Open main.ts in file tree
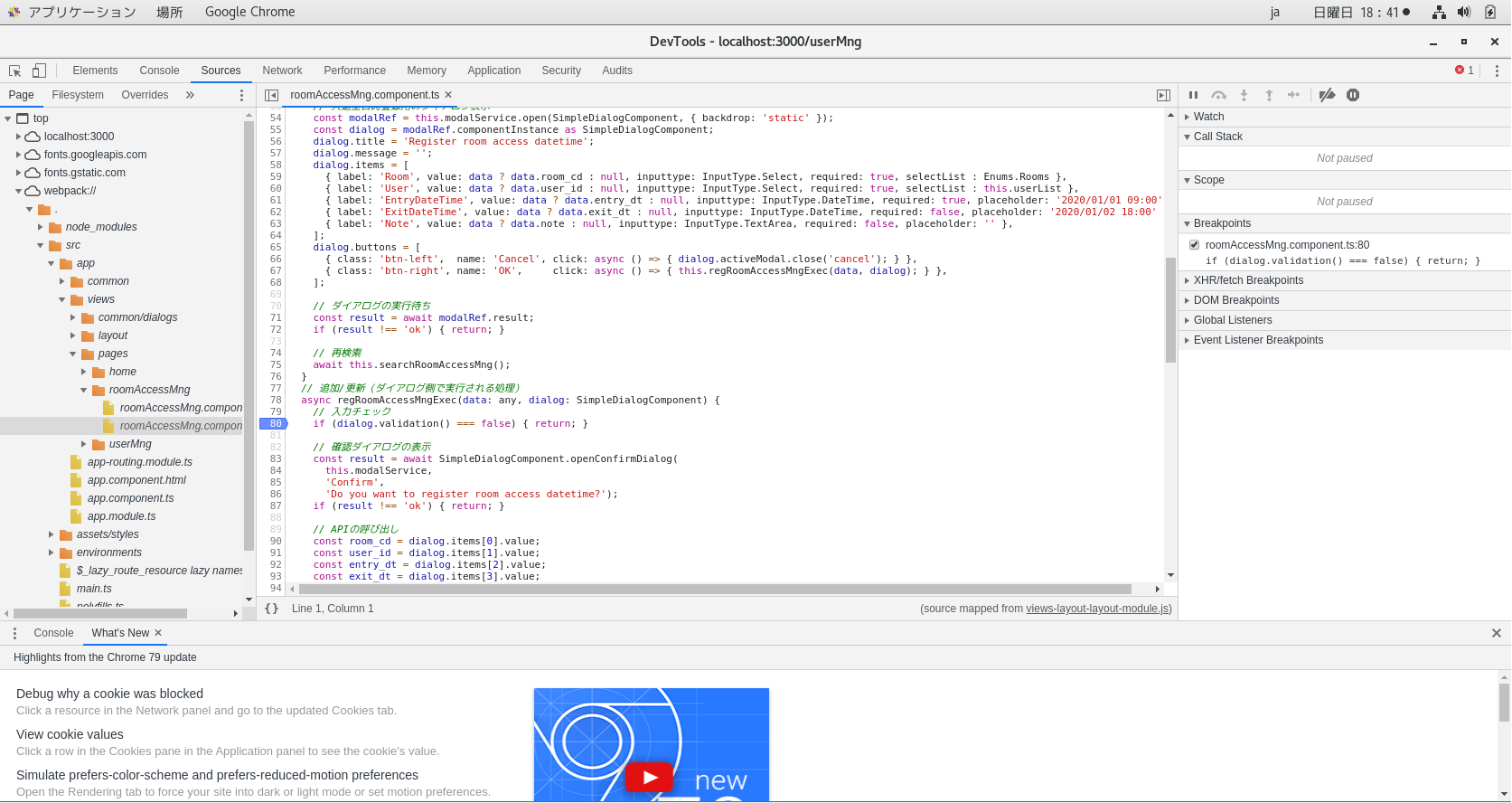This screenshot has width=1512, height=803. pyautogui.click(x=94, y=589)
